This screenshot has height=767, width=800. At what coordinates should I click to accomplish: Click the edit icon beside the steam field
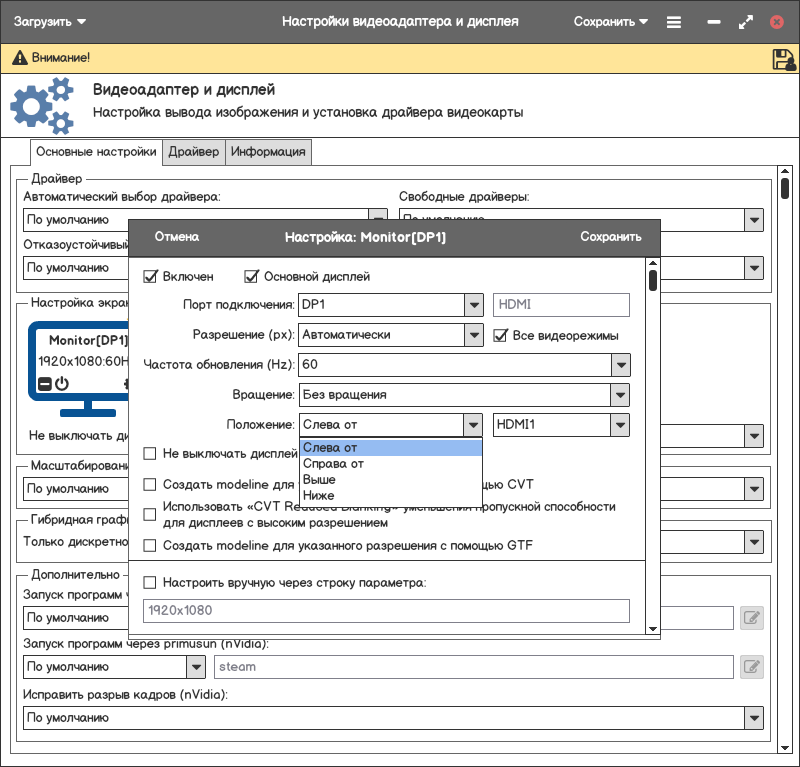tap(752, 666)
